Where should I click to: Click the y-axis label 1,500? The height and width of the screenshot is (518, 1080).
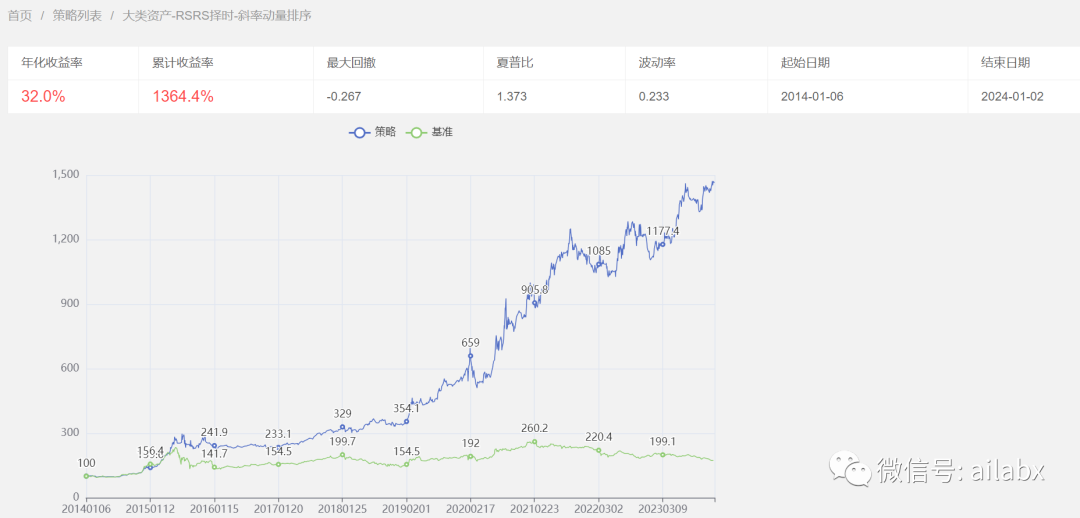click(65, 175)
